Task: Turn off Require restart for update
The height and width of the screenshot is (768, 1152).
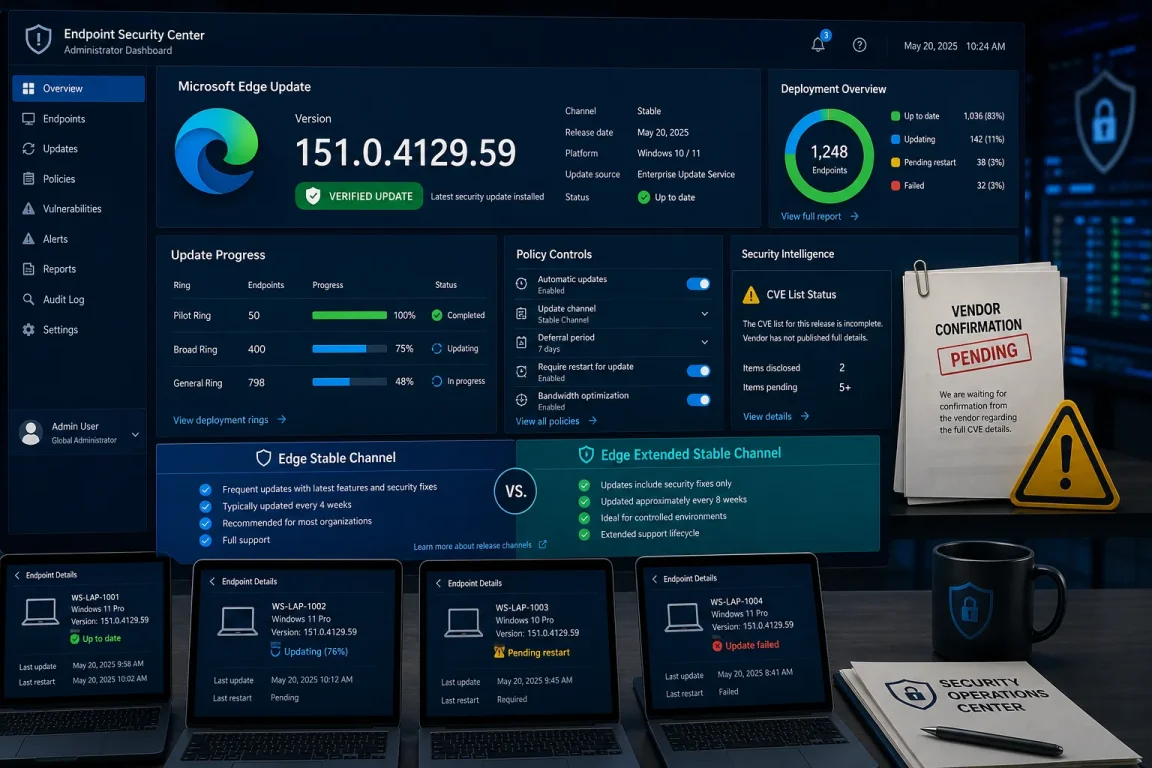Action: 698,370
